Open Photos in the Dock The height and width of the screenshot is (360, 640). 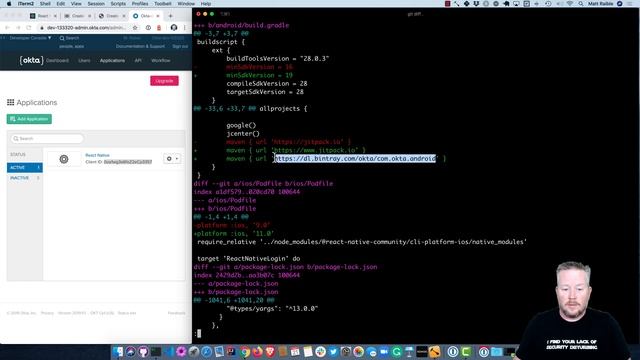(x=358, y=351)
